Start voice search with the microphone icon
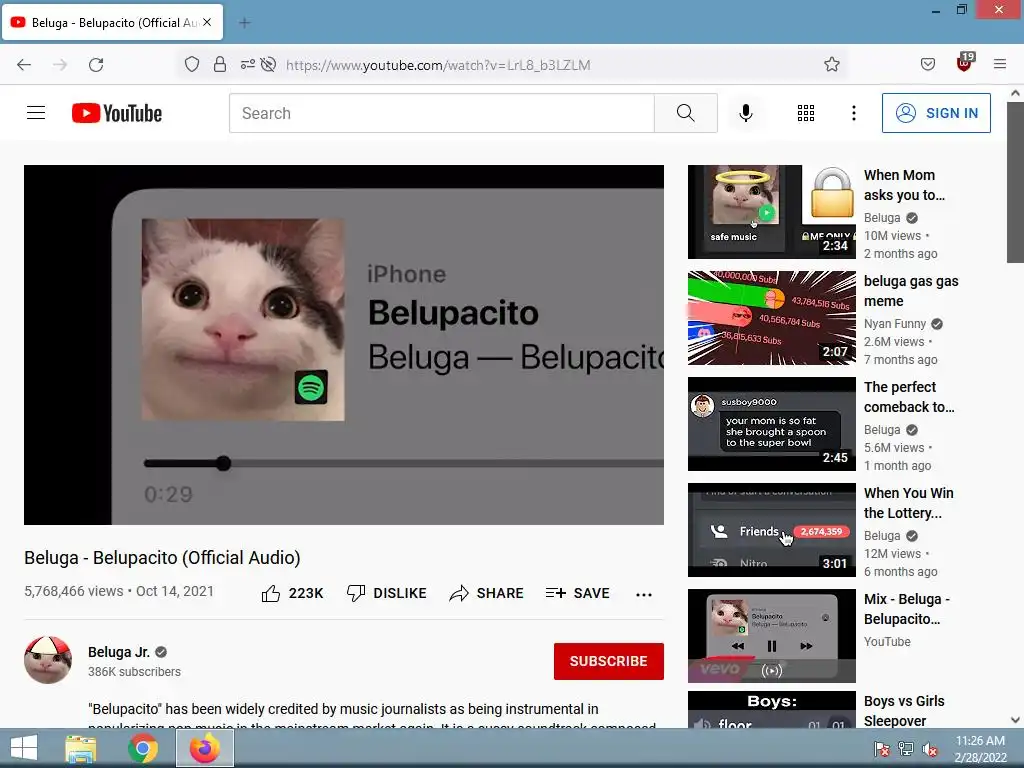This screenshot has height=768, width=1024. coord(746,113)
